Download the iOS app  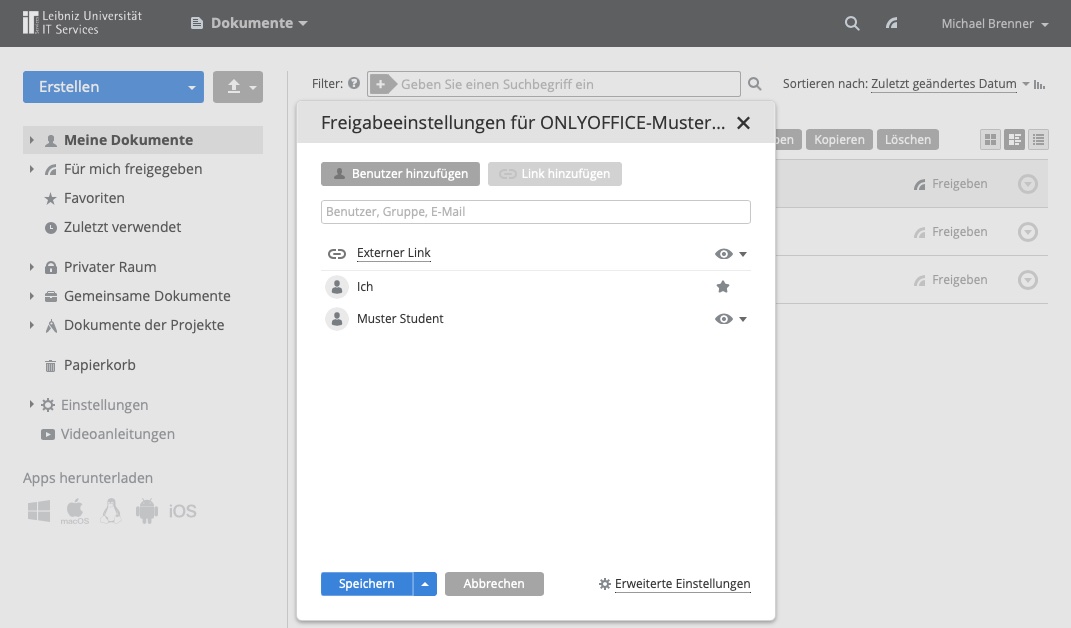[x=182, y=511]
